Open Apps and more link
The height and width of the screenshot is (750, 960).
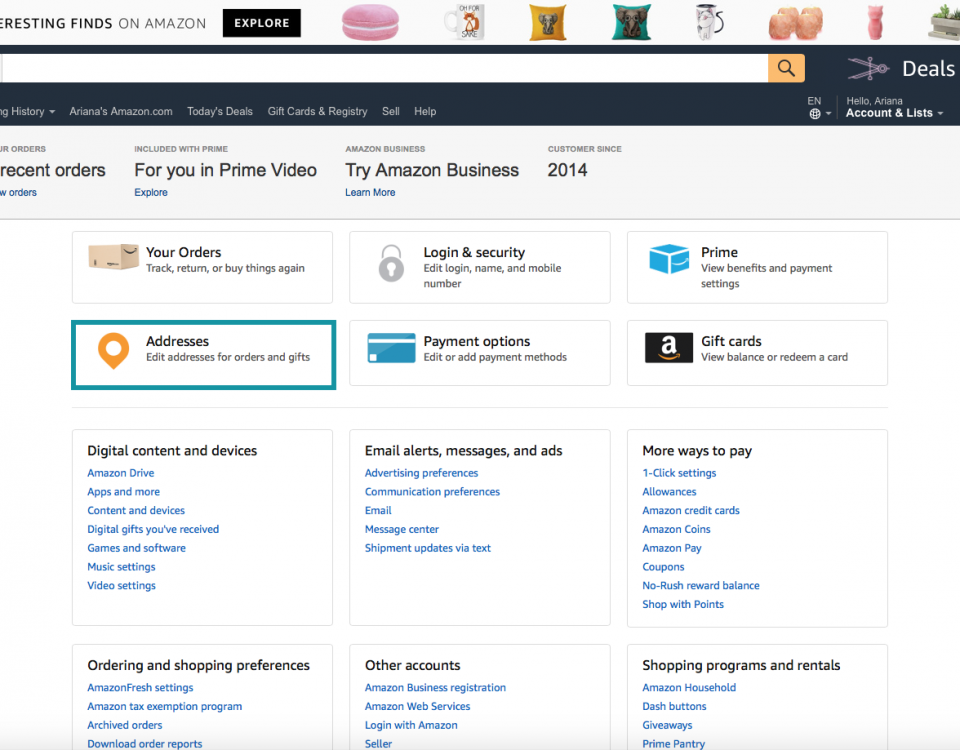pyautogui.click(x=123, y=492)
